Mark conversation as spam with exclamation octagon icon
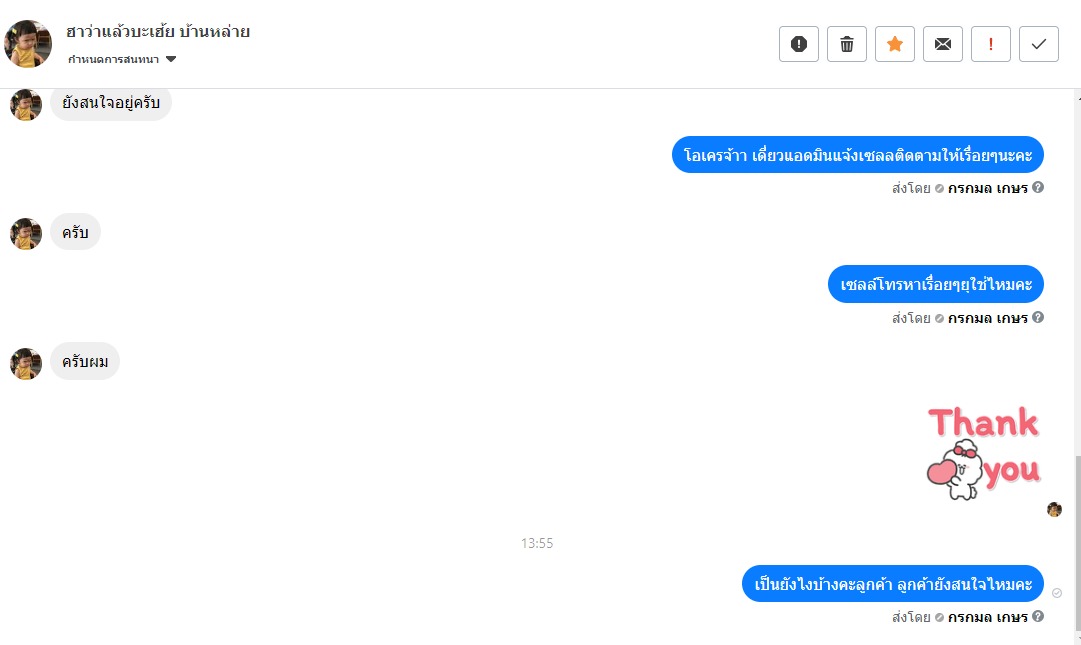 [798, 44]
